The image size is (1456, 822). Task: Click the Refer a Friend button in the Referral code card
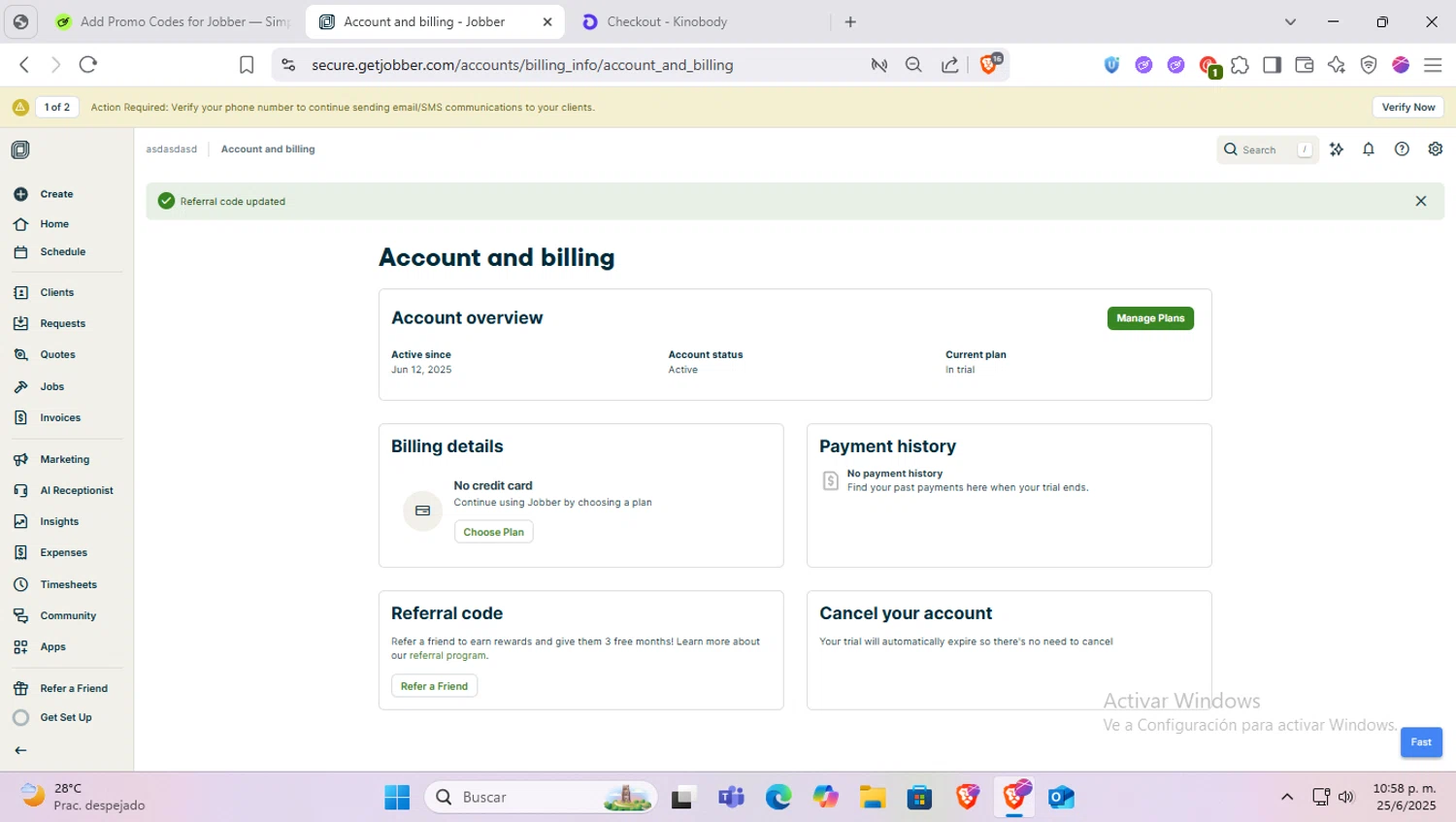coord(434,686)
